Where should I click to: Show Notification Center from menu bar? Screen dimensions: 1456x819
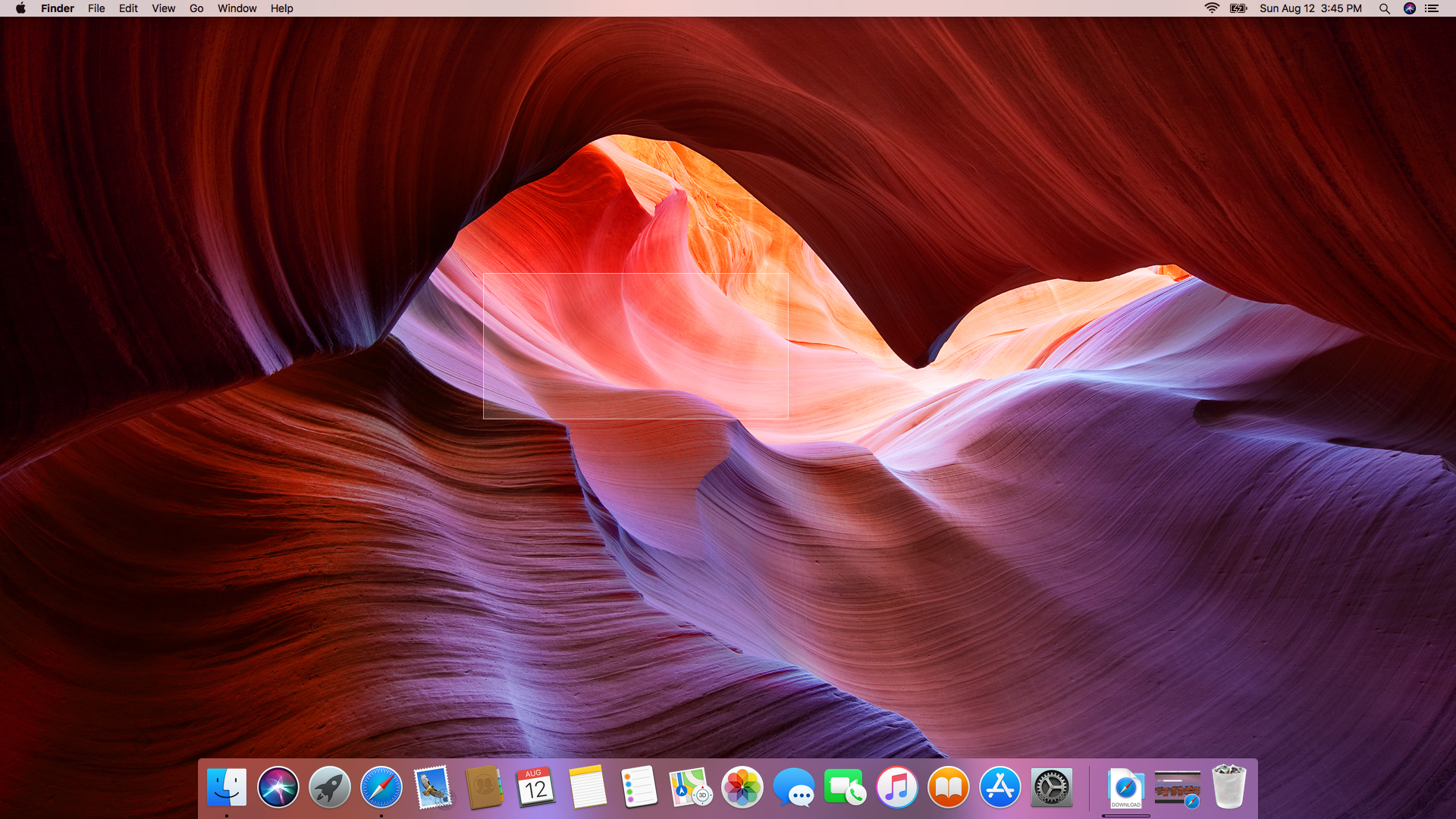tap(1432, 8)
